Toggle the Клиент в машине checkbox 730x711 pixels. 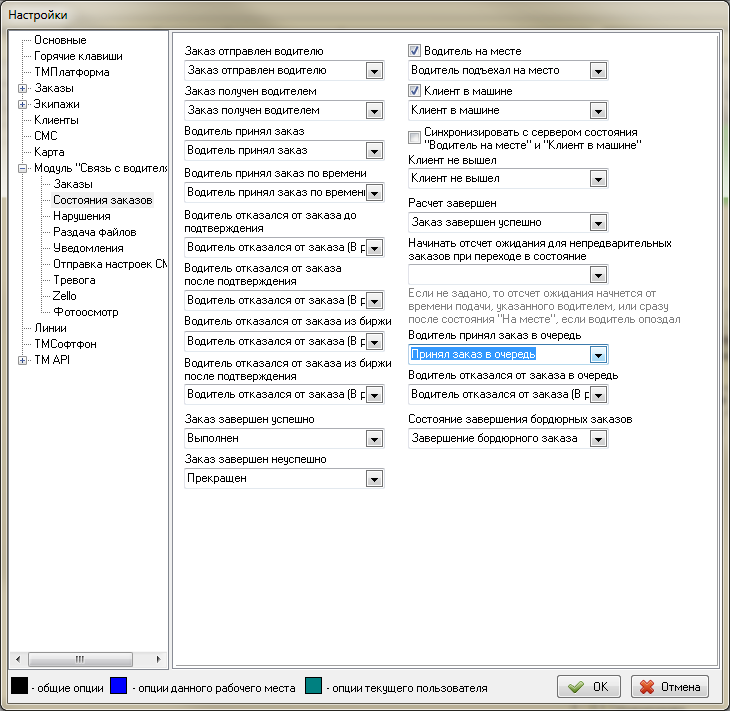(415, 91)
